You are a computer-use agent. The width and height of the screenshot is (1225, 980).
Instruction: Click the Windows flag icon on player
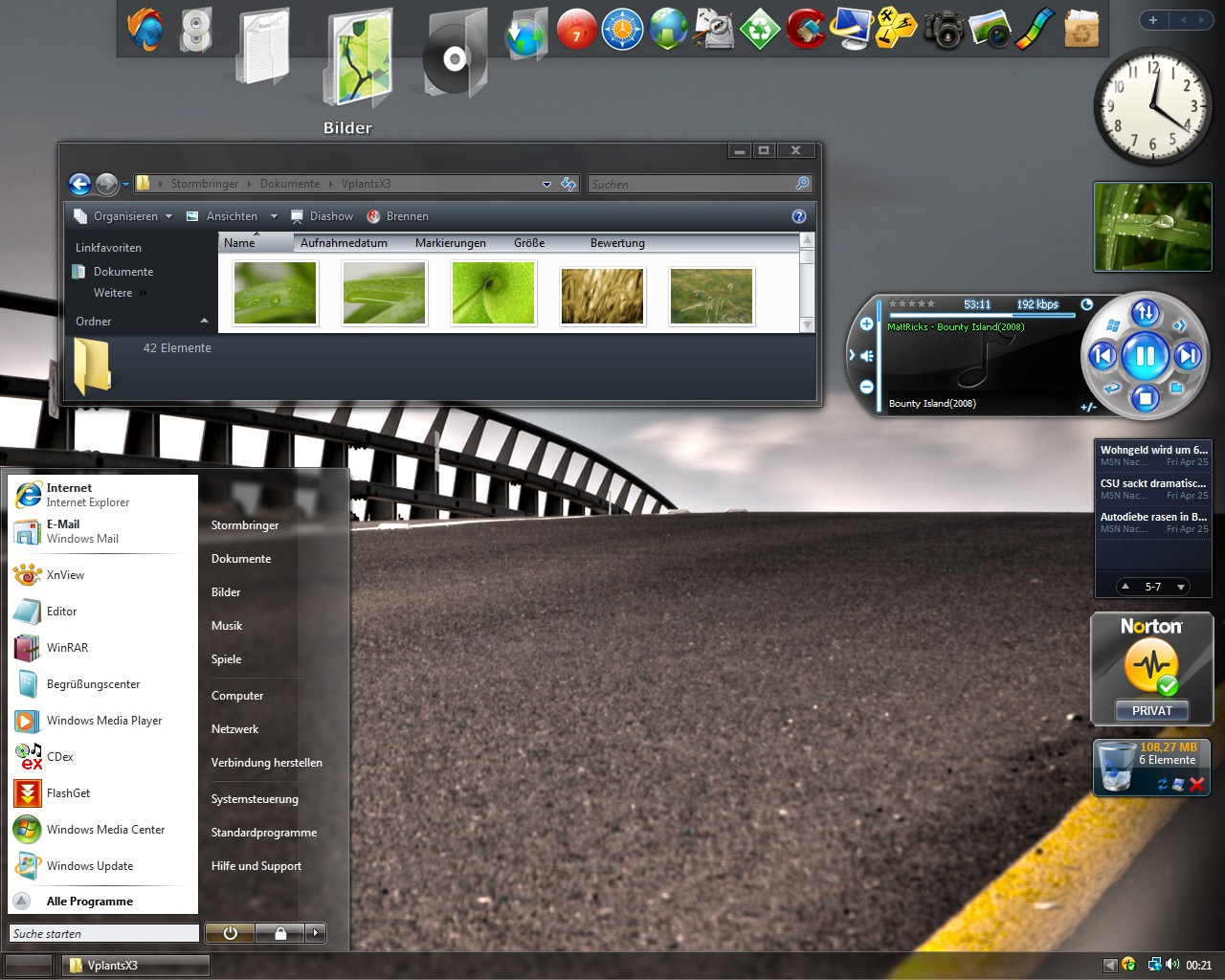pos(1112,325)
